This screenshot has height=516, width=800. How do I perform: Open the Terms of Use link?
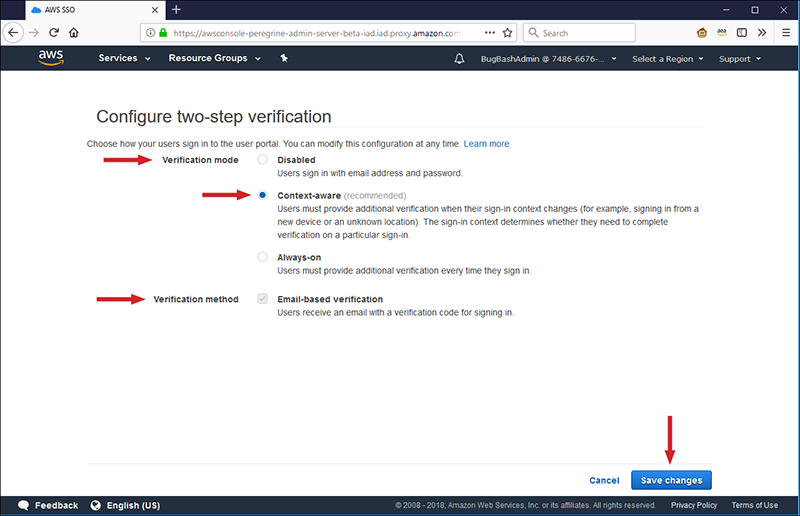coord(755,505)
